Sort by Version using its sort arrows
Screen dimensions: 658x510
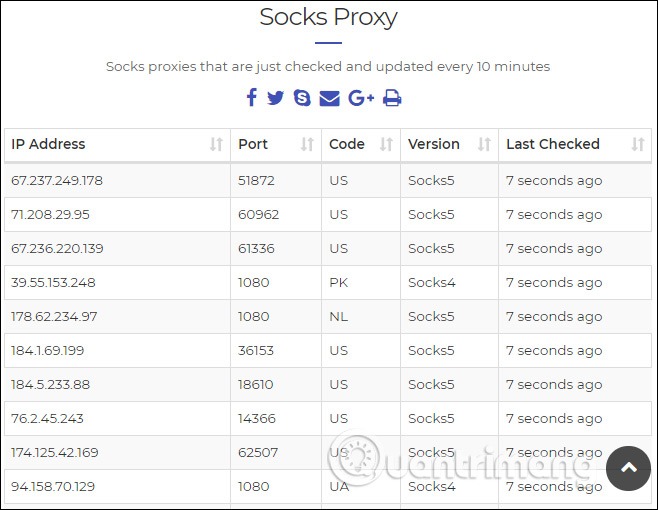point(484,144)
